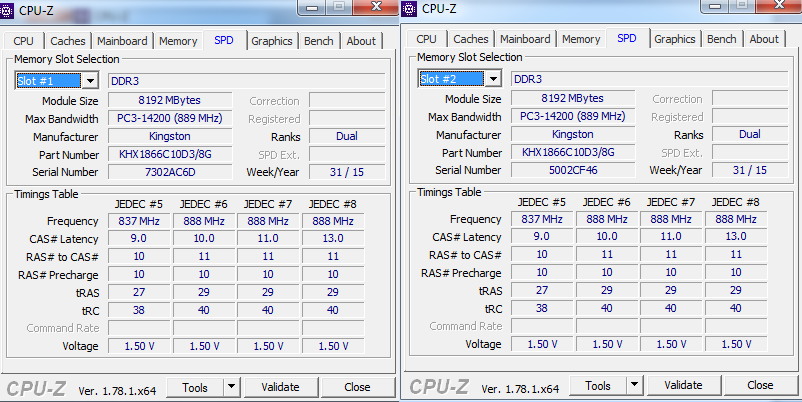Click JEDEC #7 CAS# Latency 11.0 in right window
This screenshot has width=802, height=402.
pyautogui.click(x=671, y=236)
